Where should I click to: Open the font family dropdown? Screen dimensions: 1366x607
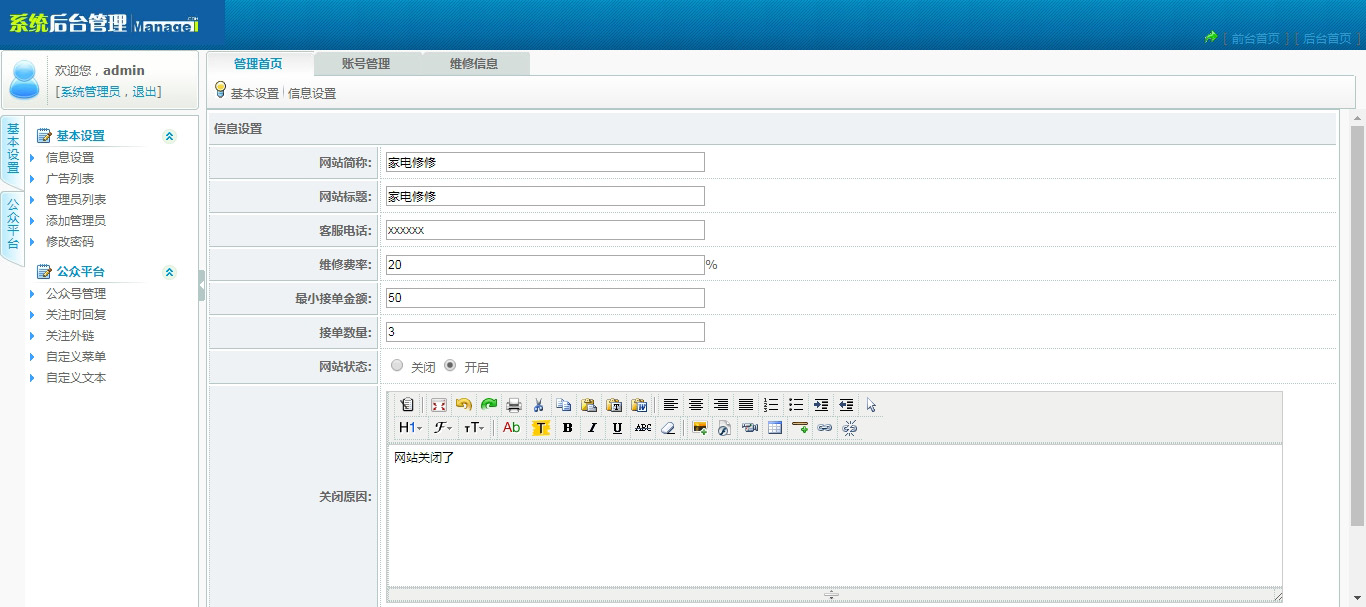[443, 428]
